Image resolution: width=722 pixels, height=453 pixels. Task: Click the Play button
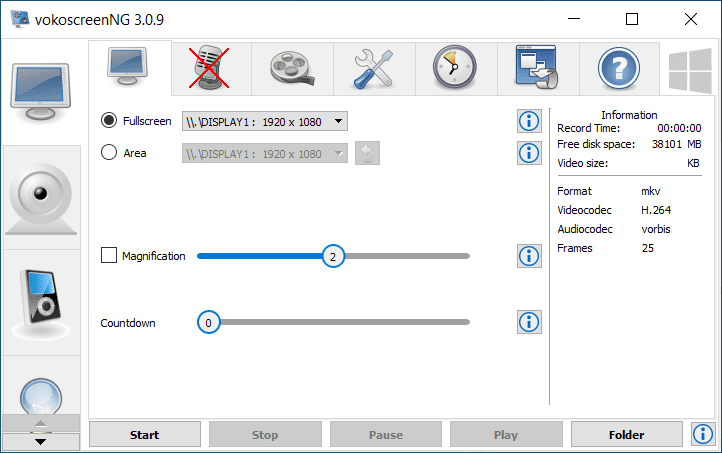pyautogui.click(x=506, y=434)
